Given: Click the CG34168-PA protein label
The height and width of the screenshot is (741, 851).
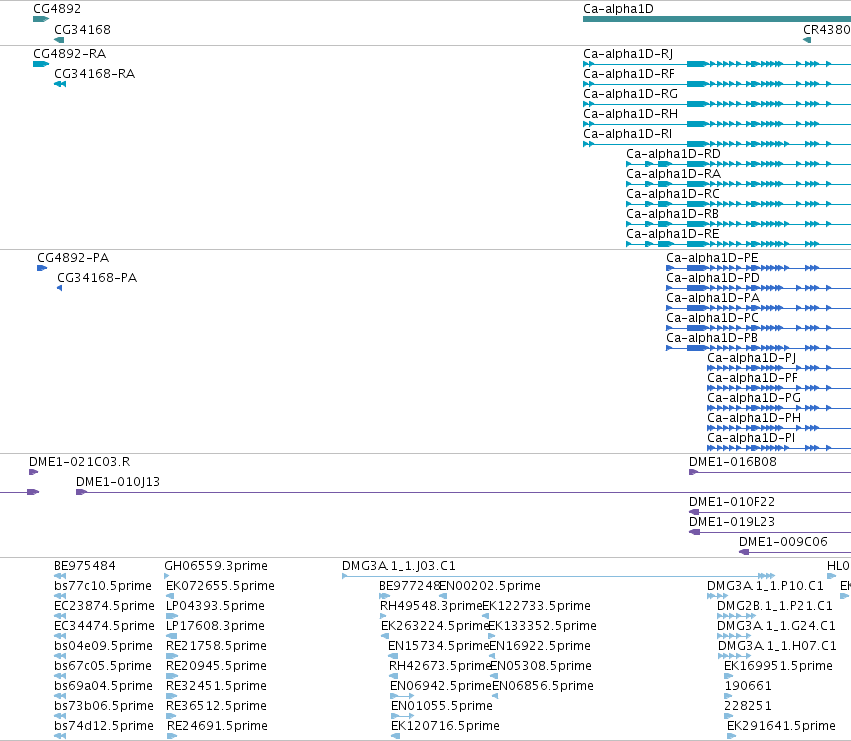Looking at the screenshot, I should [97, 278].
